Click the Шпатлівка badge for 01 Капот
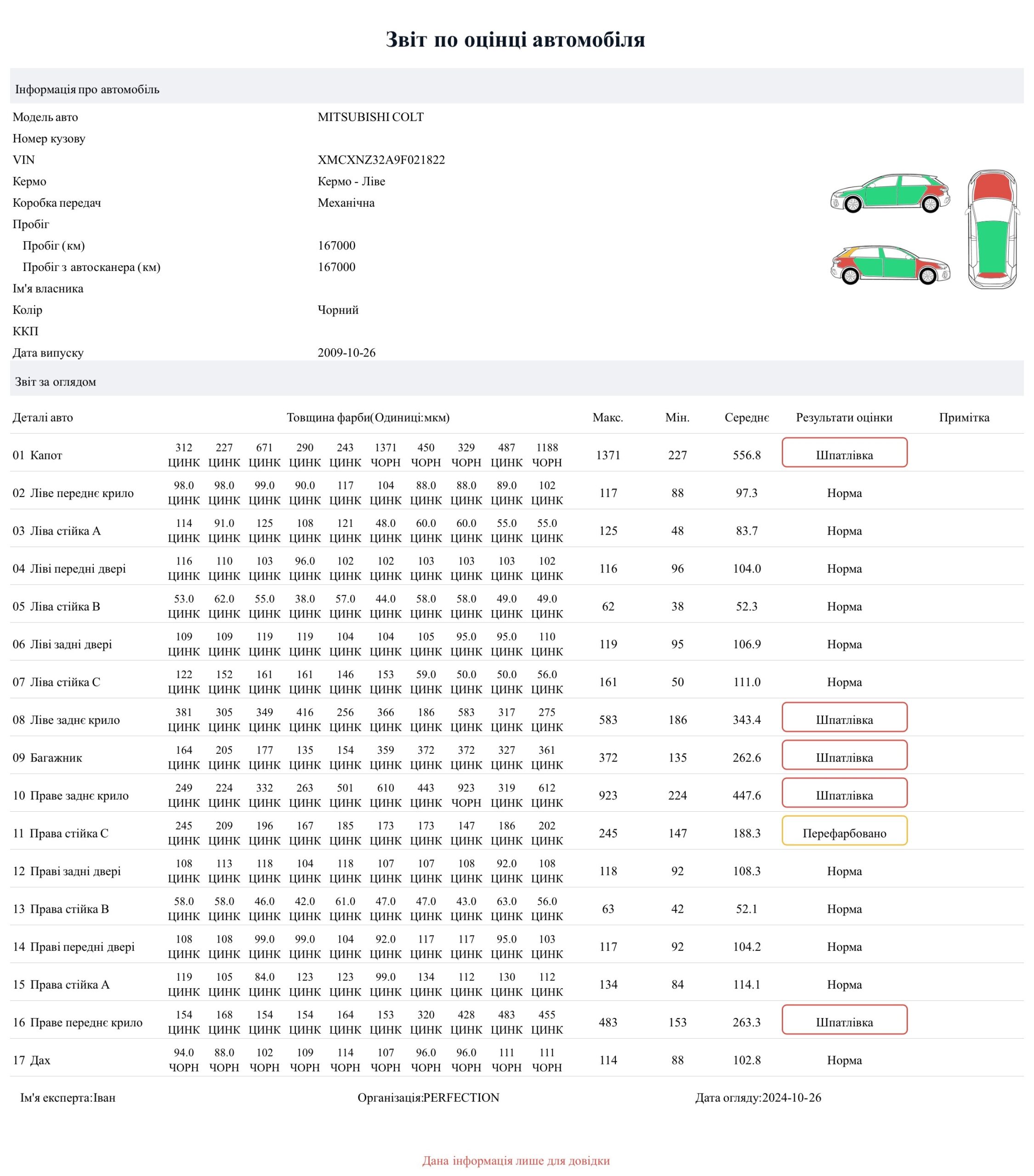1034x1176 pixels. 845,453
